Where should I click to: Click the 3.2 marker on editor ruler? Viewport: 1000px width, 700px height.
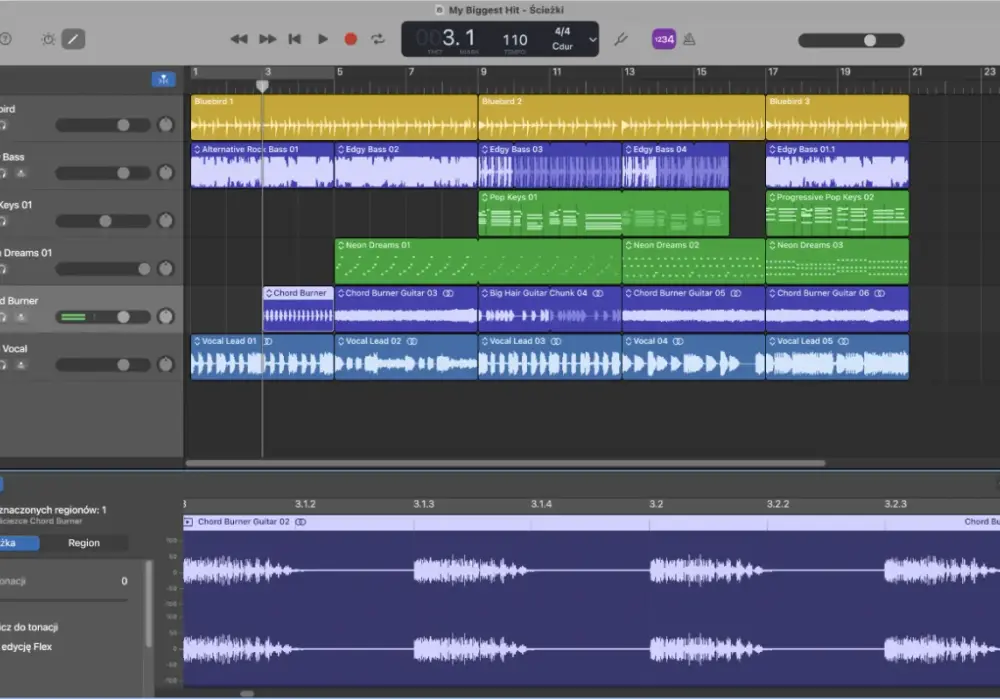(x=656, y=504)
